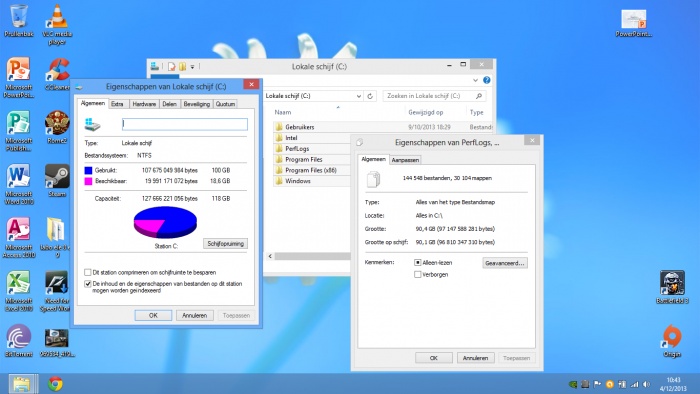Uncheck the index file contents checkbox
Screen dimensions: 700x394
(x=88, y=284)
